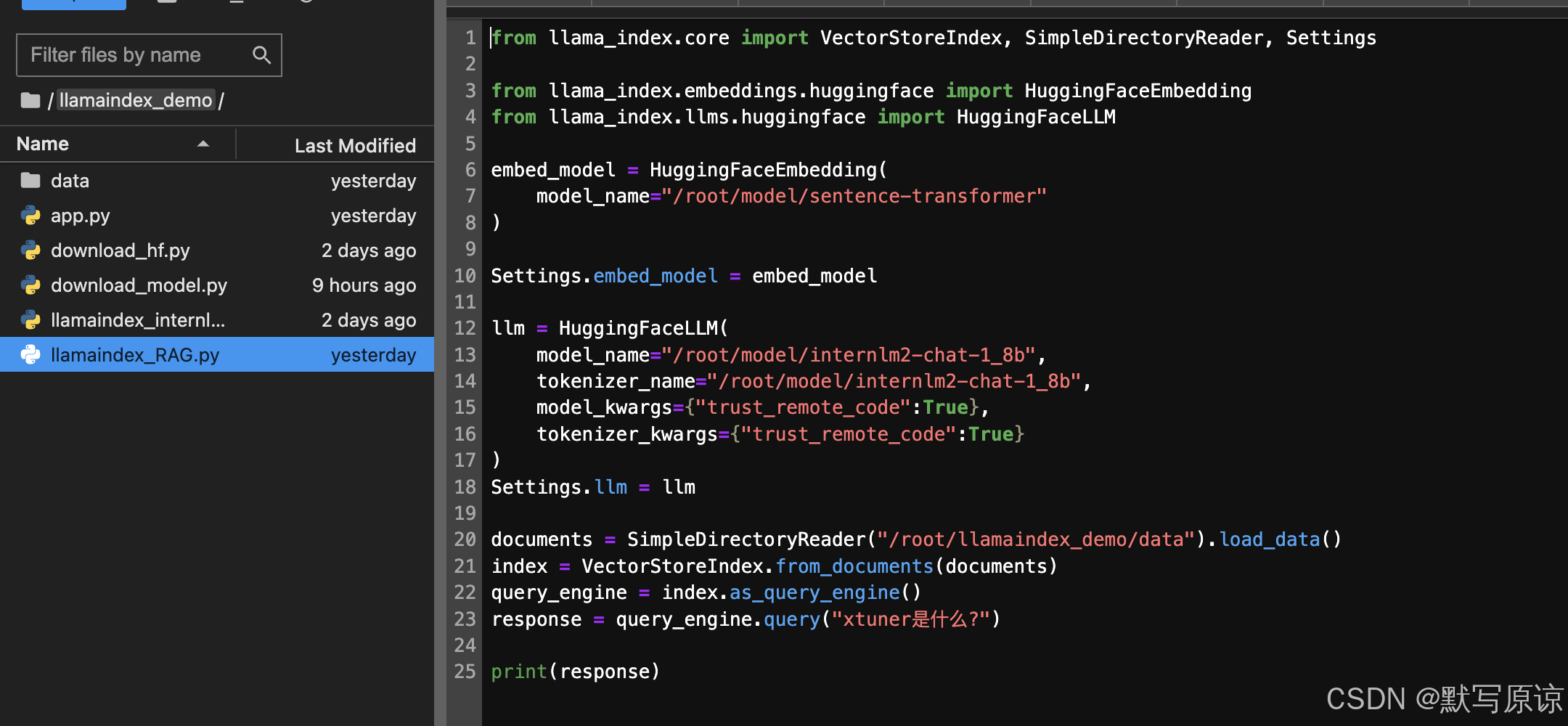Click the Python icon next to download_hf.py
Viewport: 1568px width, 726px height.
pyautogui.click(x=30, y=250)
